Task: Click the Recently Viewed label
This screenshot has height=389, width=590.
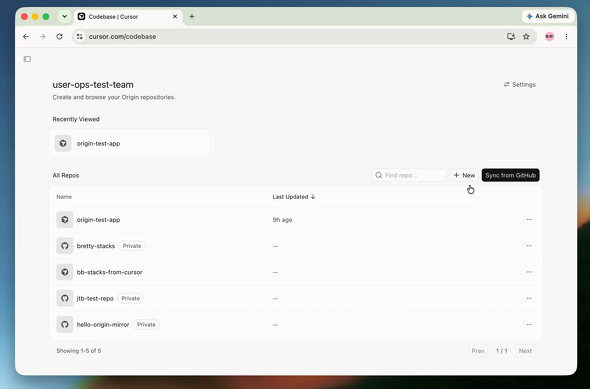Action: [x=76, y=119]
